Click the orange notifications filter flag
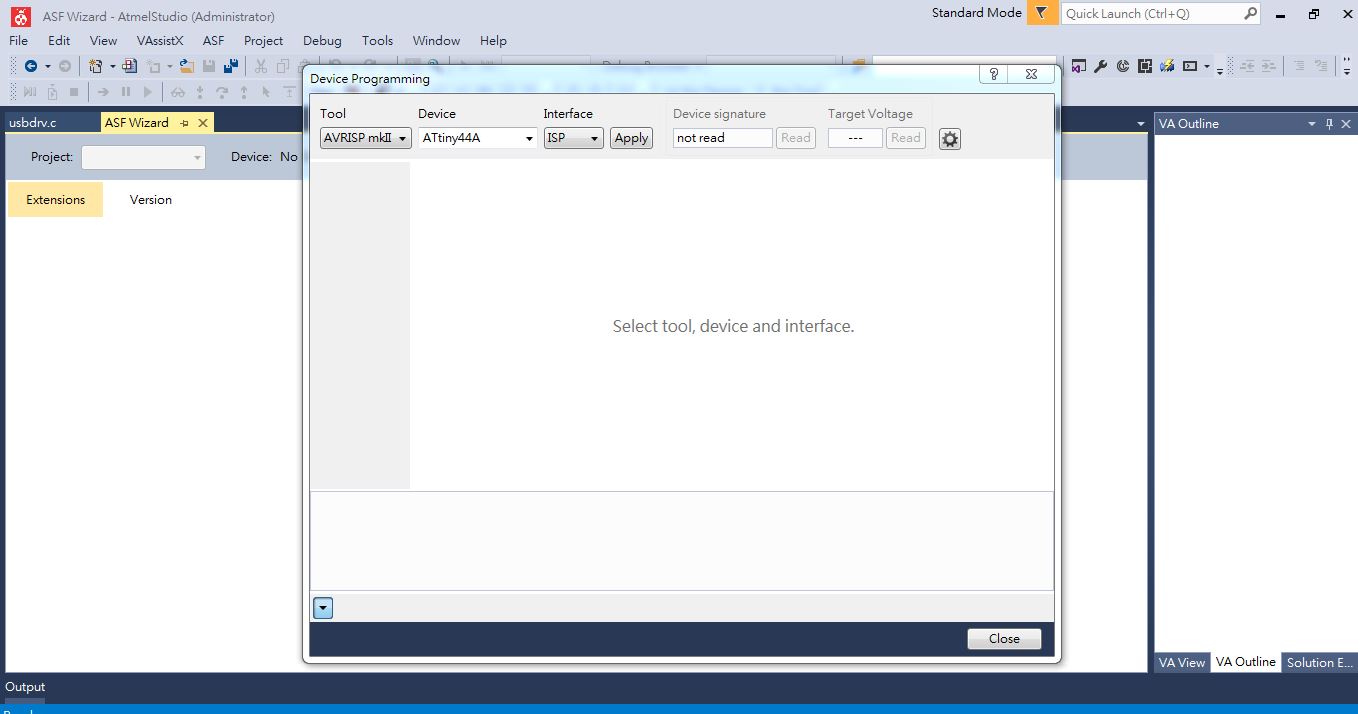Image resolution: width=1358 pixels, height=714 pixels. (x=1042, y=13)
